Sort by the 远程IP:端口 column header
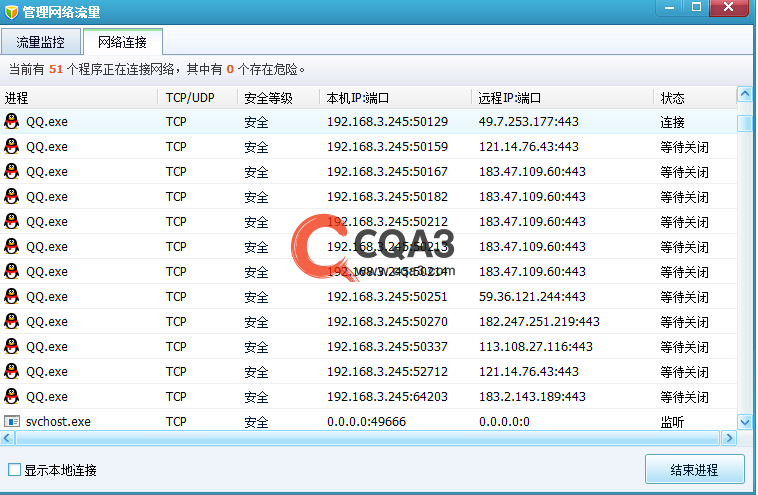758x495 pixels. click(x=562, y=98)
